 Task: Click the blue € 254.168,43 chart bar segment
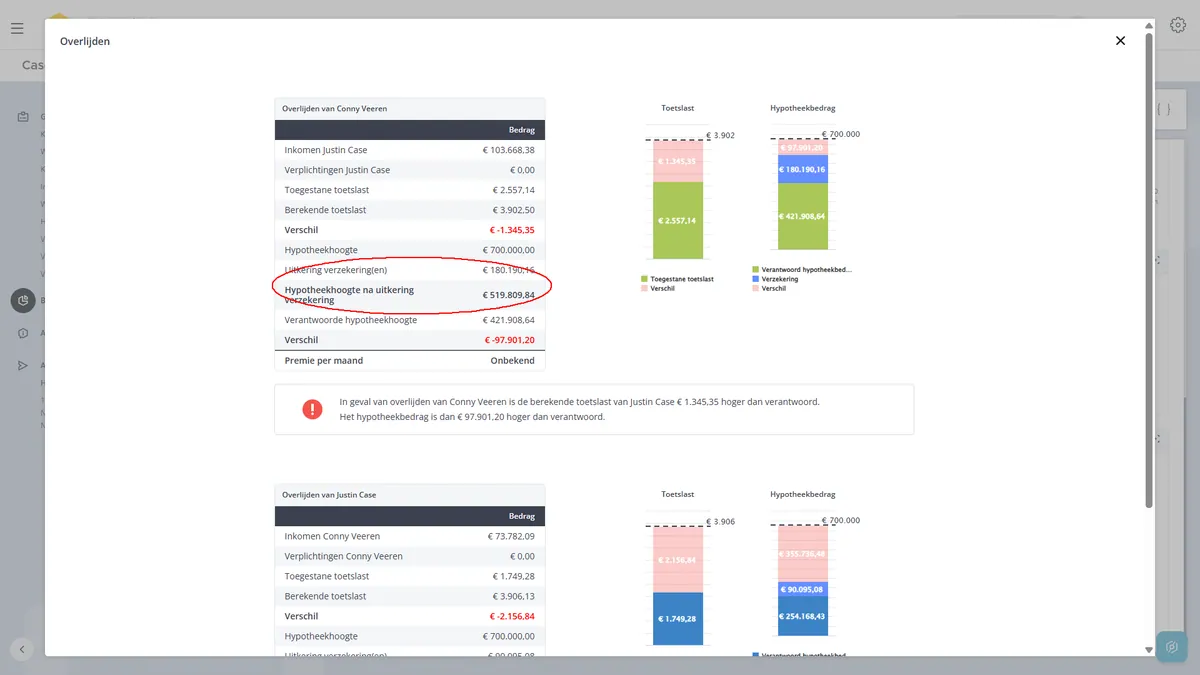click(803, 616)
